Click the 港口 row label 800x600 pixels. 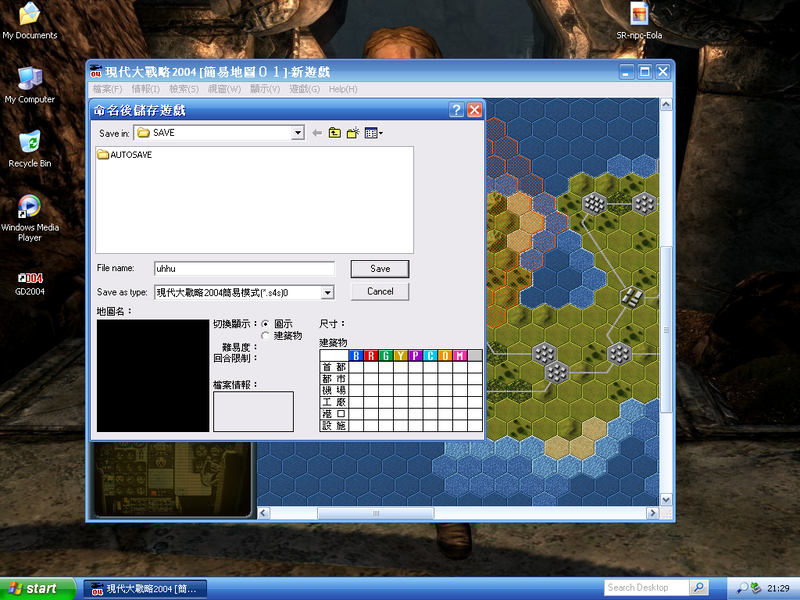click(x=334, y=414)
